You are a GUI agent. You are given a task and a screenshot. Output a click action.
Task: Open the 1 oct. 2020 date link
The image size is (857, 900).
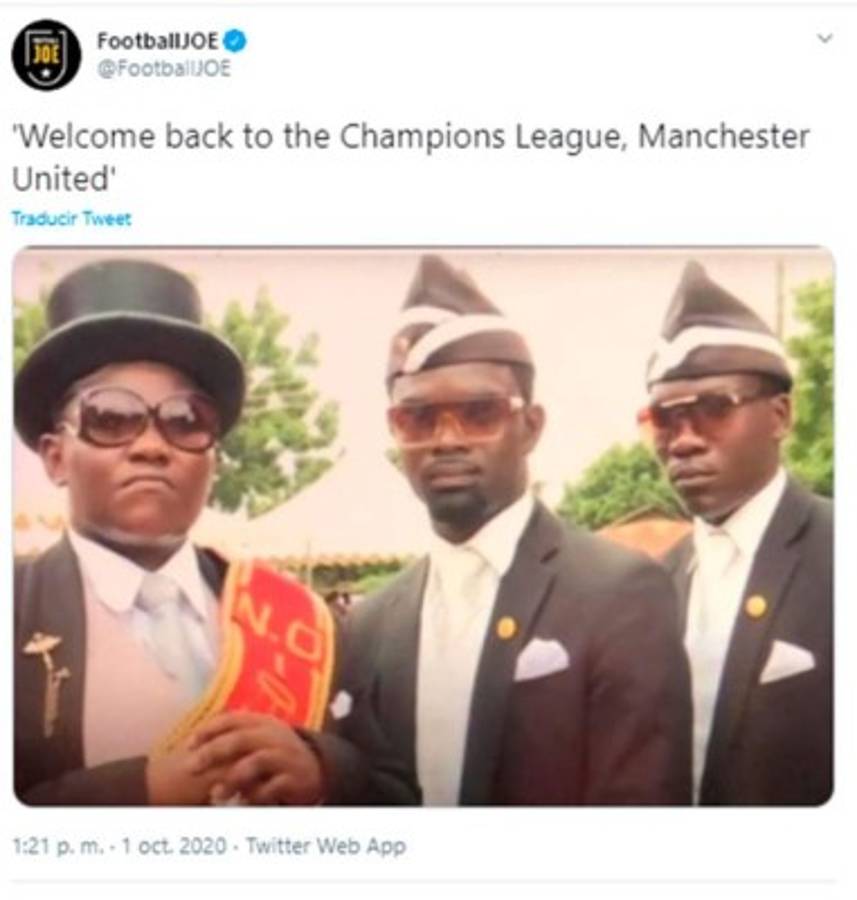pos(174,846)
